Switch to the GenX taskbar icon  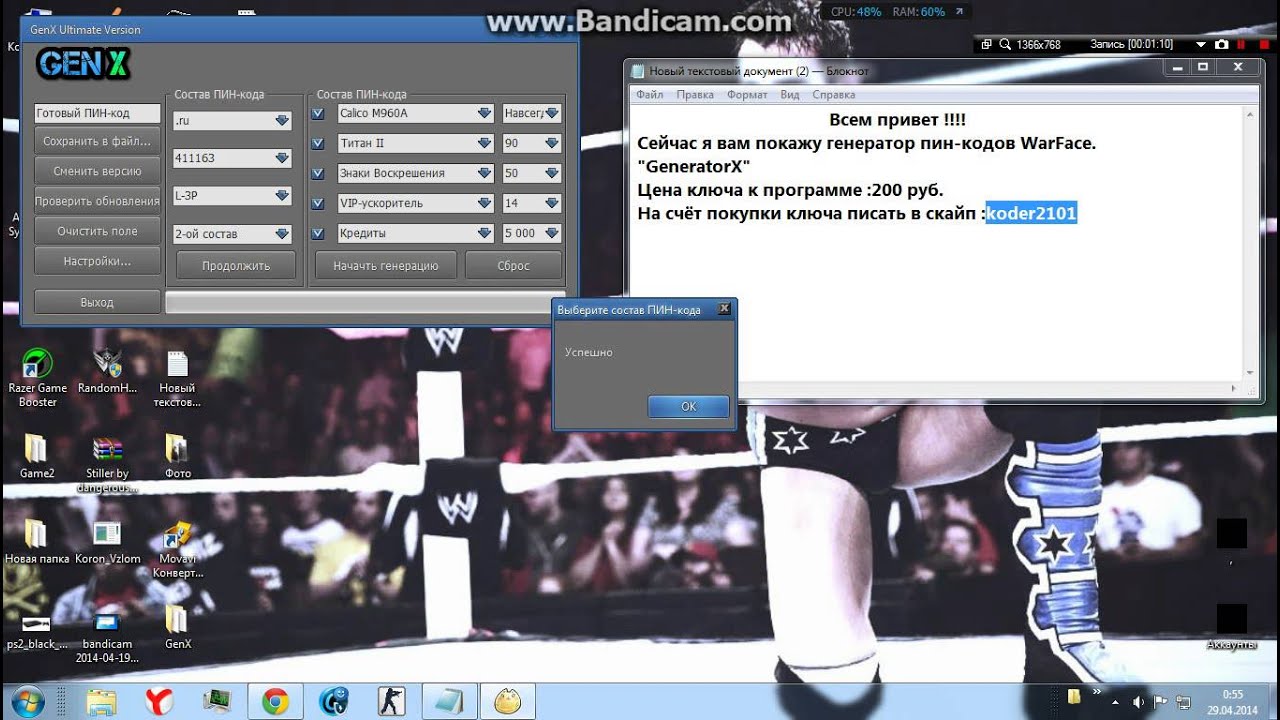tap(509, 701)
